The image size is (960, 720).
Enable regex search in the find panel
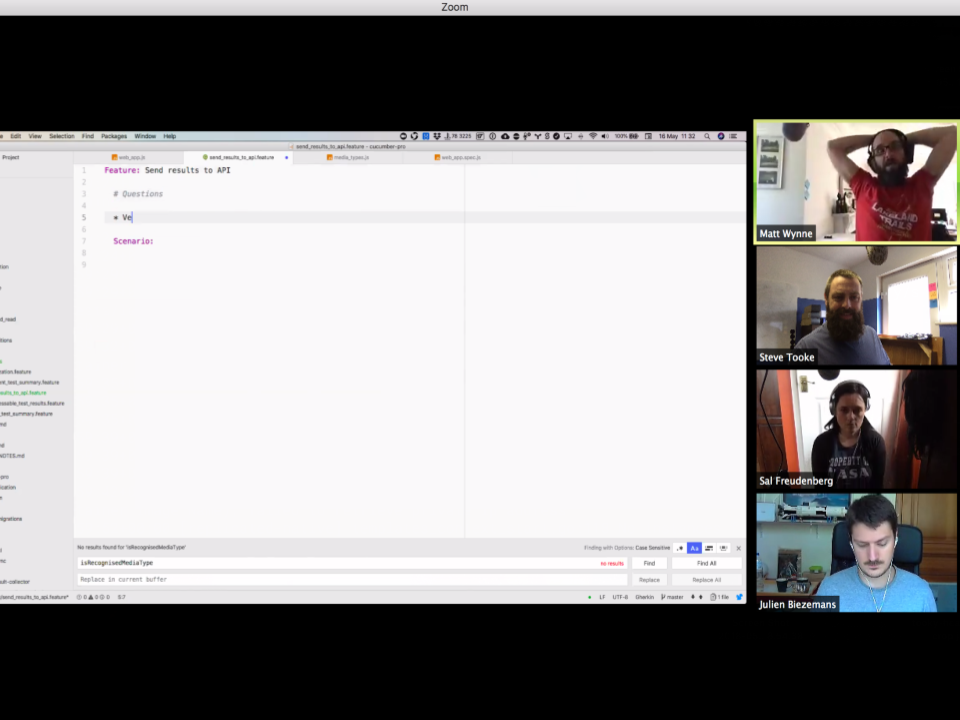[x=680, y=548]
